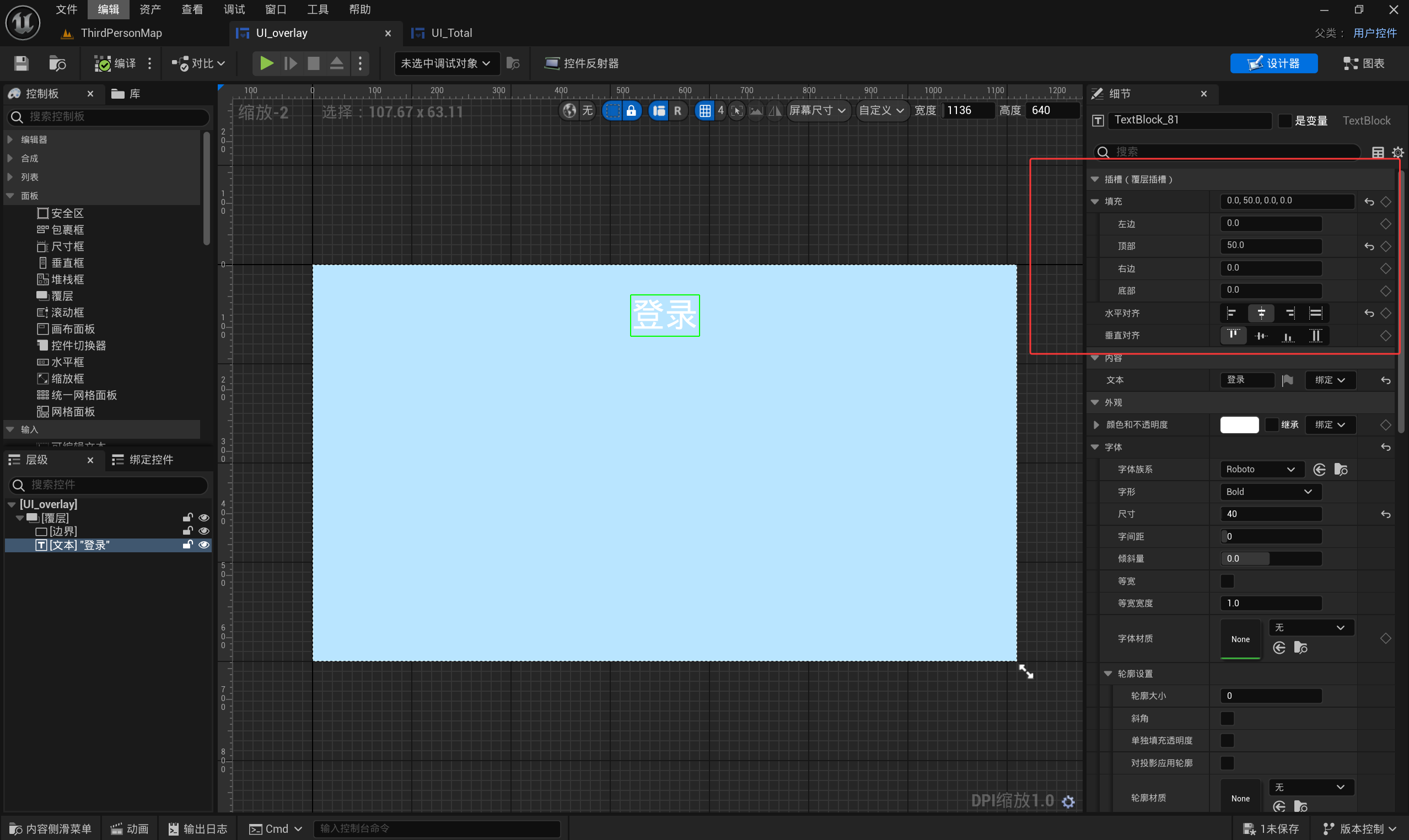Set vertical alignment to bottom

[1289, 336]
